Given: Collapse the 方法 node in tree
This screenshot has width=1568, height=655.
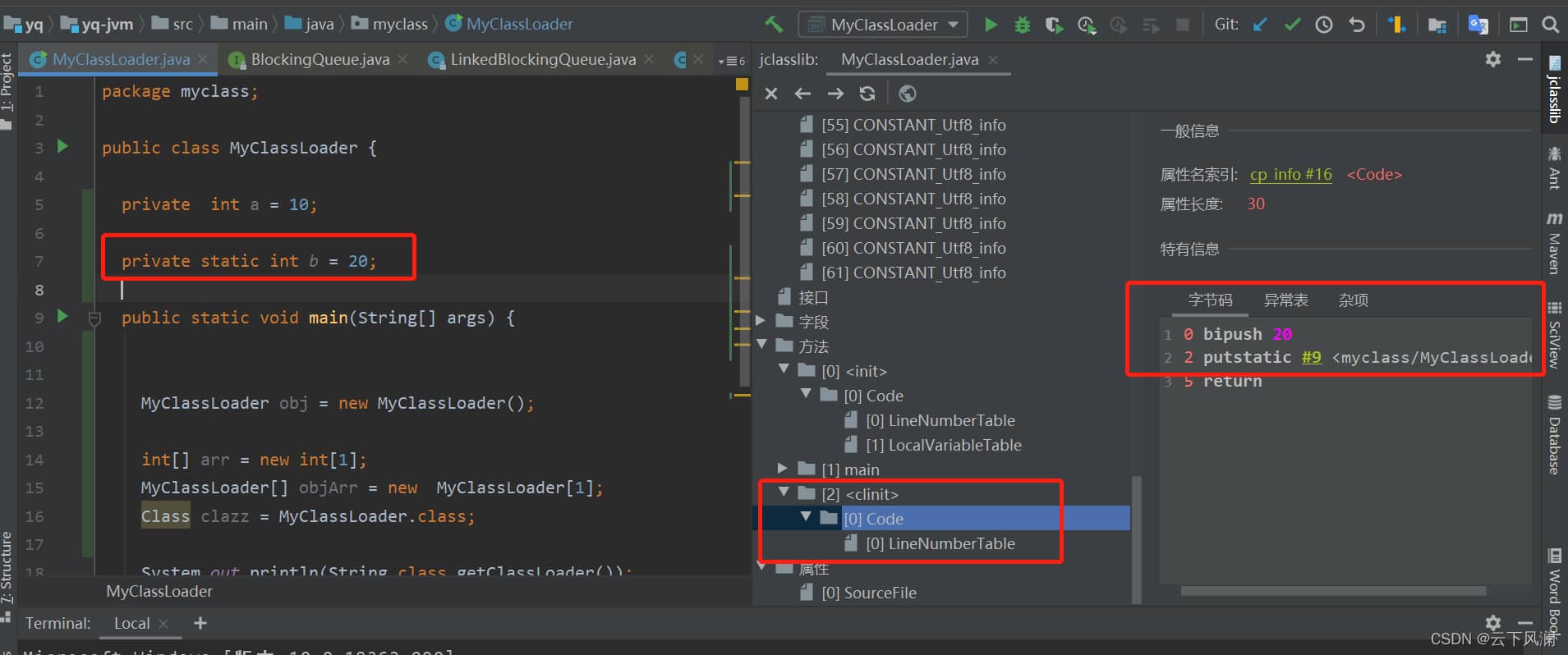Looking at the screenshot, I should pyautogui.click(x=761, y=345).
